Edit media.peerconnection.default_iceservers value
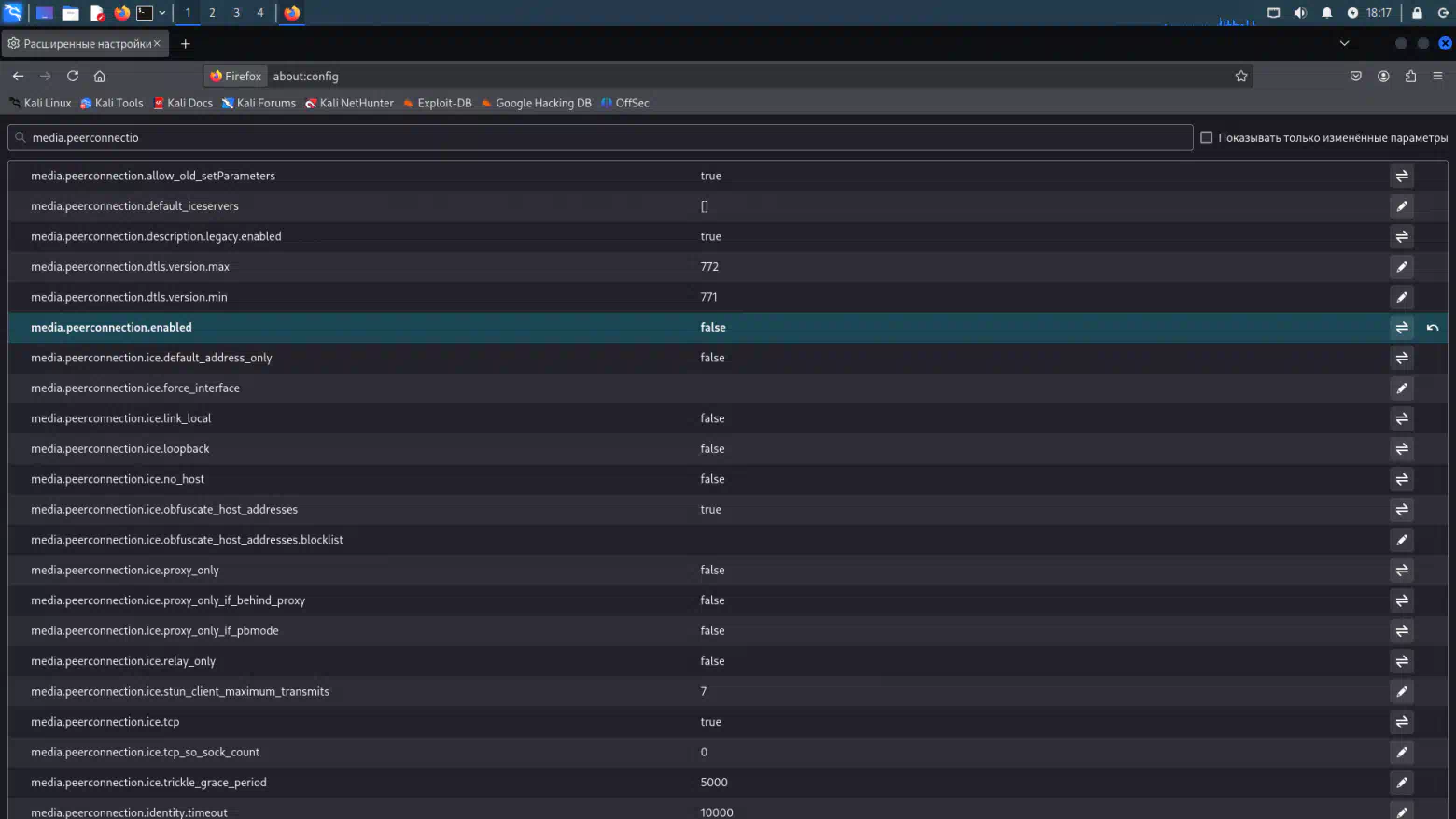The width and height of the screenshot is (1456, 819). (1401, 206)
